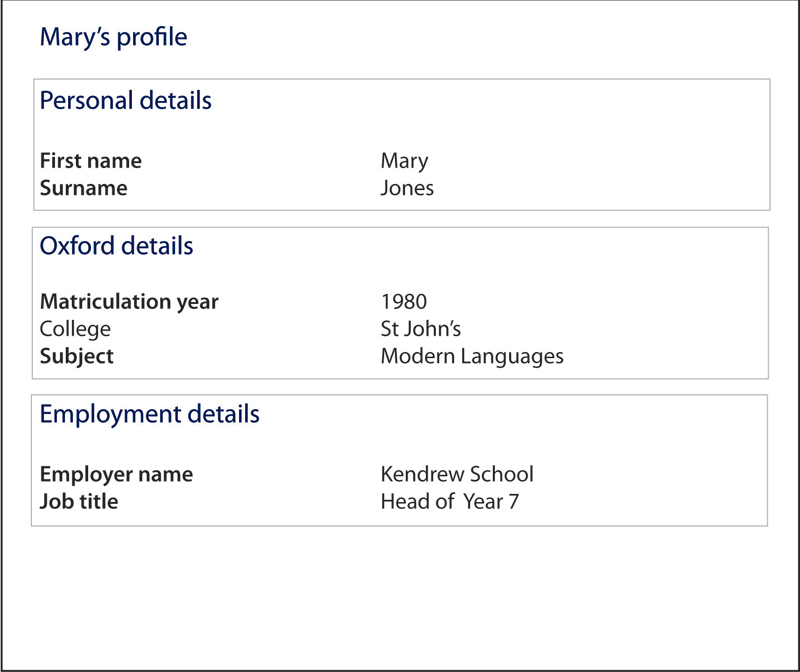Click the Employer name label
The width and height of the screenshot is (800, 672).
[x=116, y=475]
